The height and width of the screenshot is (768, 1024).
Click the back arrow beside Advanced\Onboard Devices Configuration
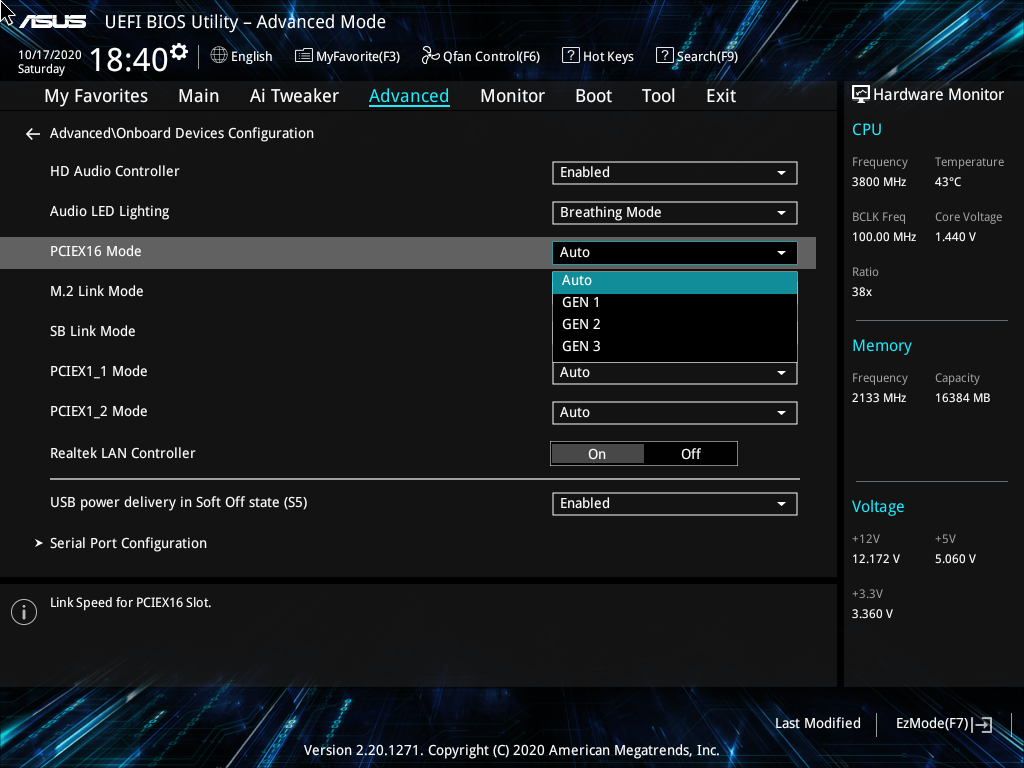coord(33,134)
